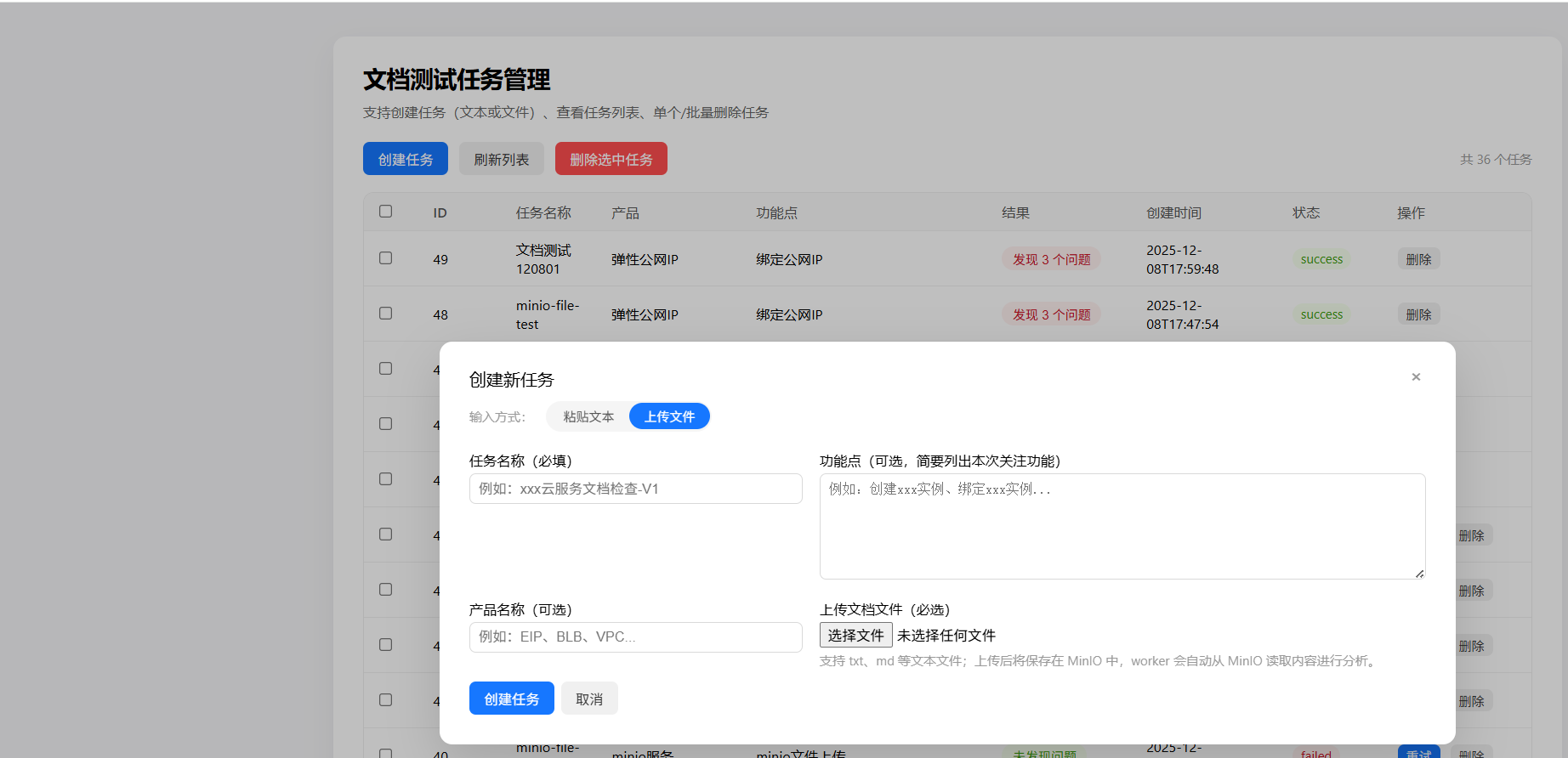Click the 文档测试任务管理 page heading

(x=457, y=80)
